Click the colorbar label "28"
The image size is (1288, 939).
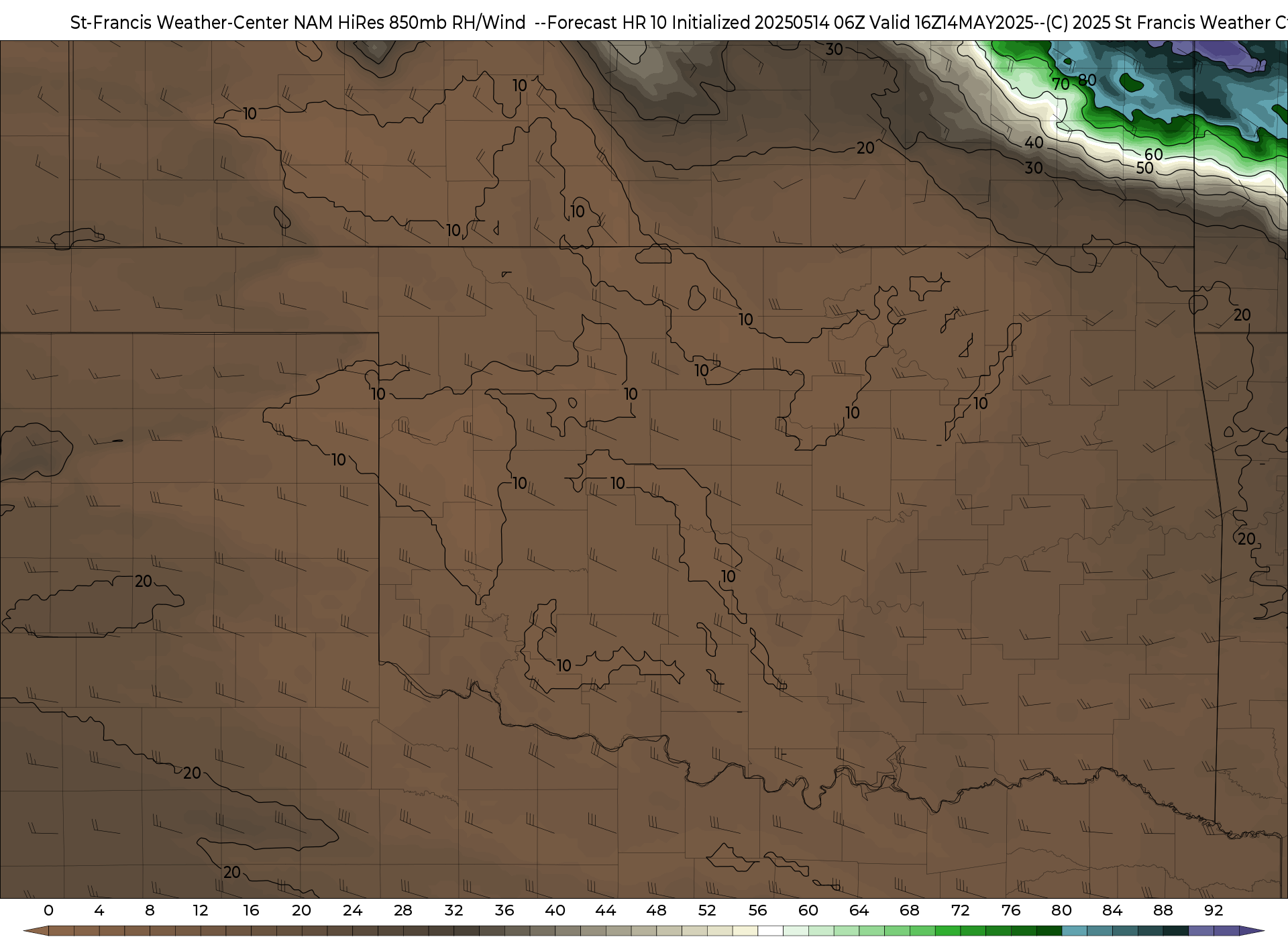[403, 910]
